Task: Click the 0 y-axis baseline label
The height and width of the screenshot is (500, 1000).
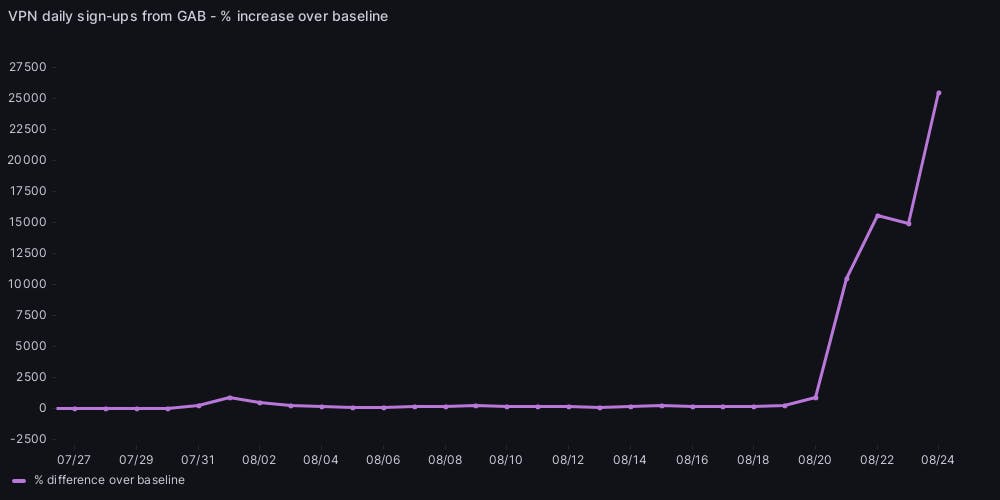Action: coord(43,408)
